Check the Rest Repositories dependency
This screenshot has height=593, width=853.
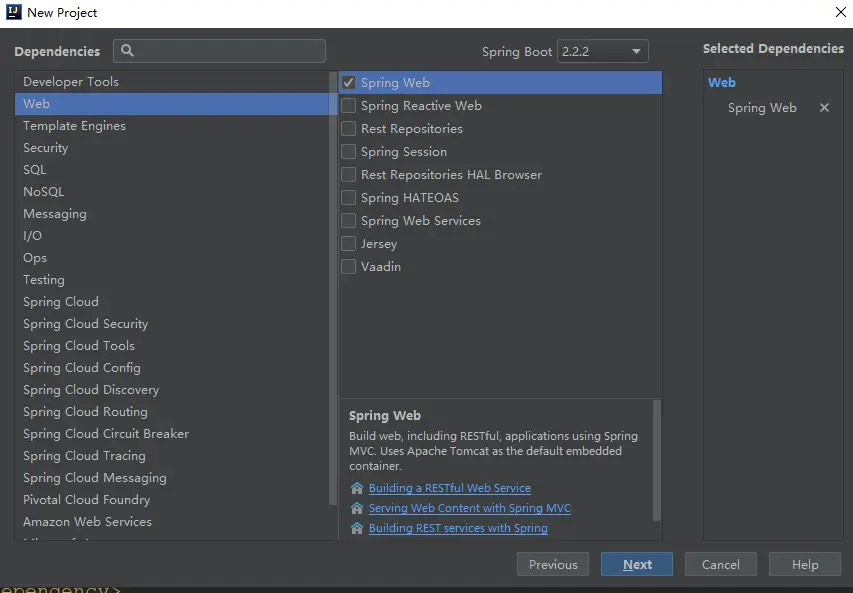tap(348, 128)
